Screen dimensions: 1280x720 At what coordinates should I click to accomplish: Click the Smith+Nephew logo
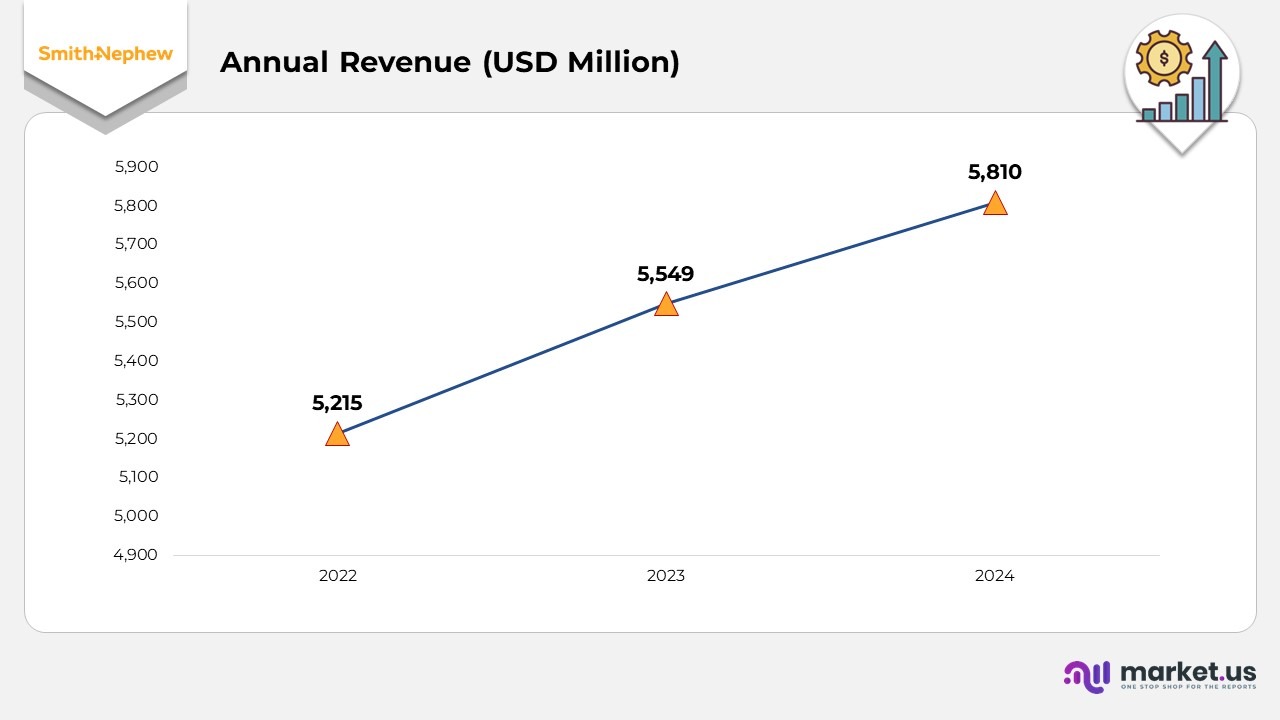click(x=105, y=54)
